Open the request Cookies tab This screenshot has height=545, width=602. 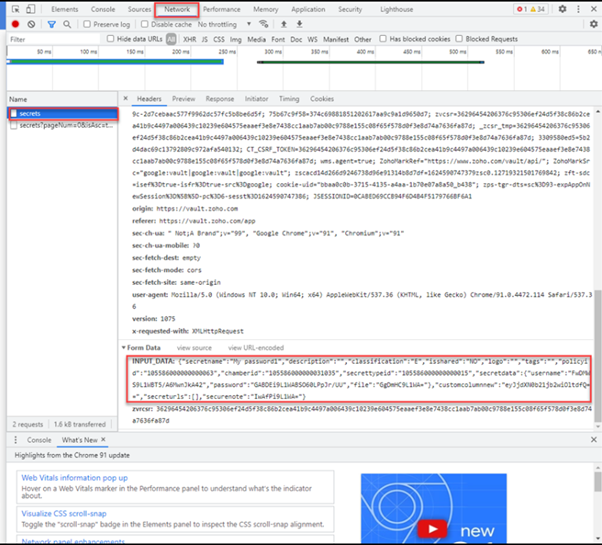pos(322,99)
